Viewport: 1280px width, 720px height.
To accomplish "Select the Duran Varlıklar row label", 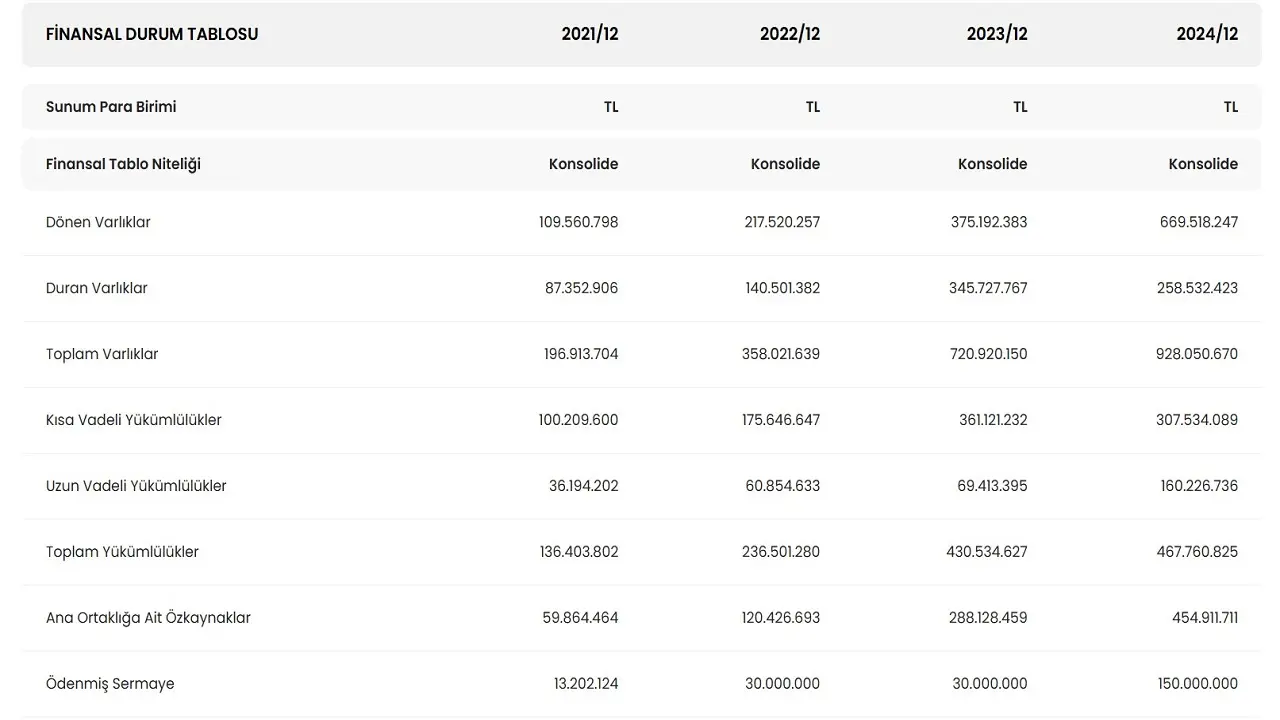I will (97, 288).
